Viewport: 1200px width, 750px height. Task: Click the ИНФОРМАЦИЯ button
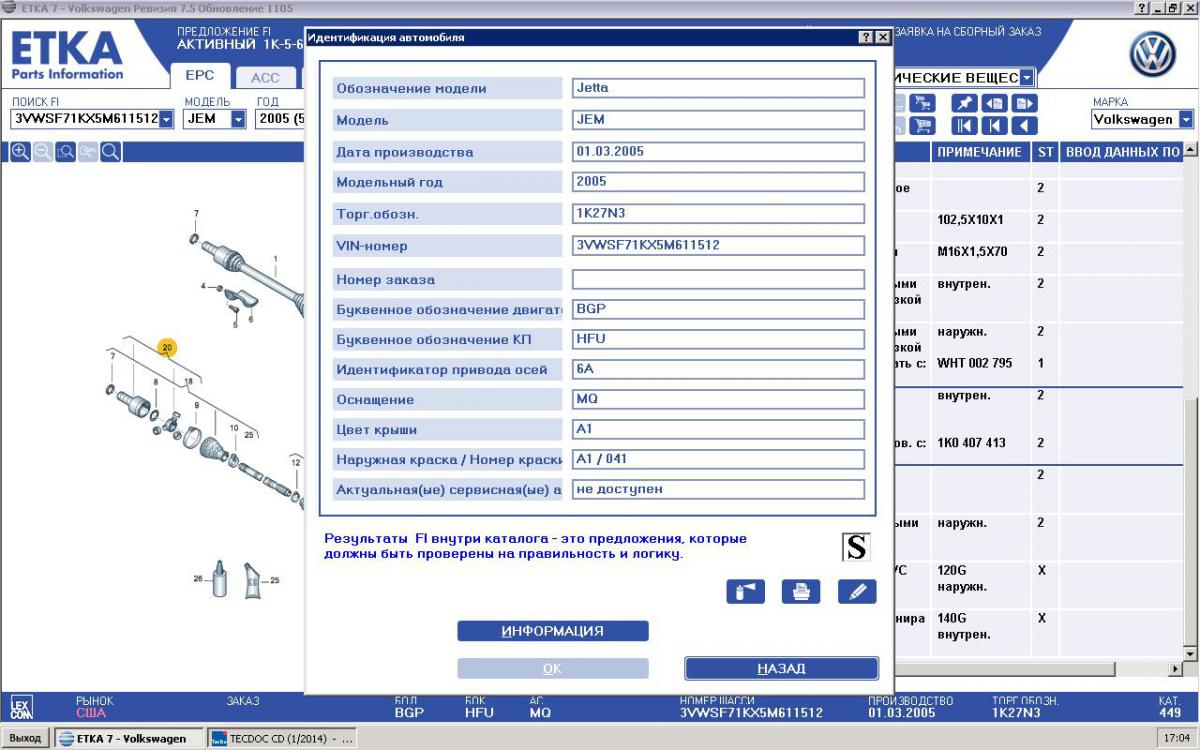[x=553, y=631]
